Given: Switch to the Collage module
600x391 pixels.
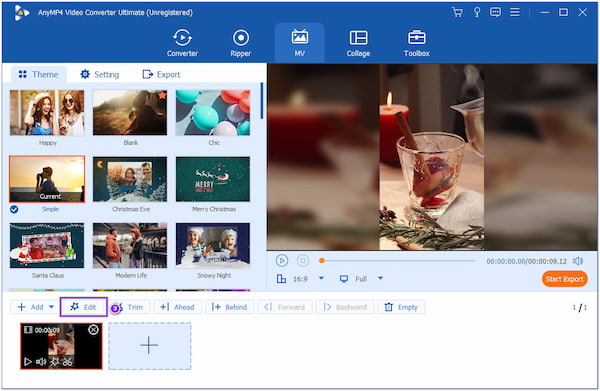Looking at the screenshot, I should [x=358, y=43].
